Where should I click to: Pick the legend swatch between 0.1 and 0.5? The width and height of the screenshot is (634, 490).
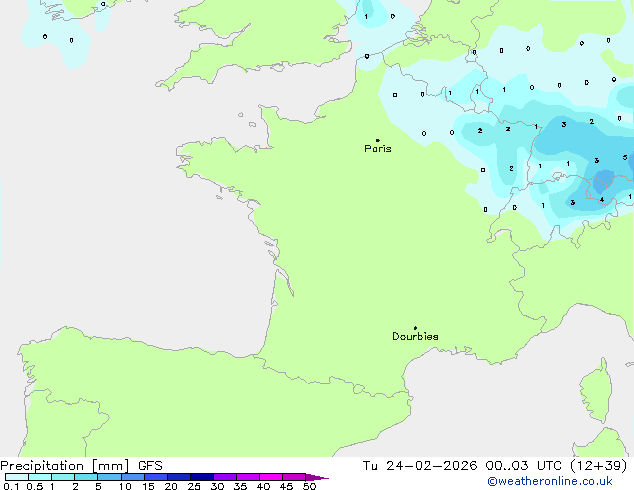pos(17,477)
